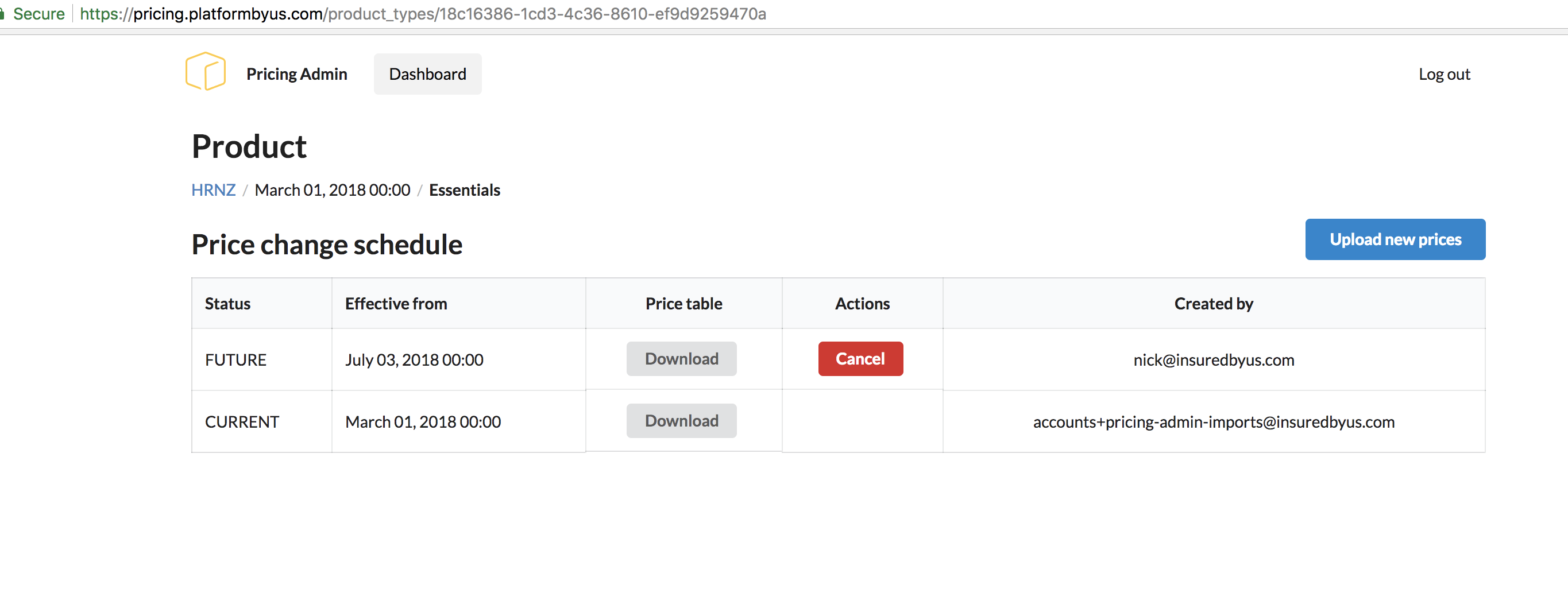
Task: Cancel the July 03 future price change
Action: coord(859,359)
